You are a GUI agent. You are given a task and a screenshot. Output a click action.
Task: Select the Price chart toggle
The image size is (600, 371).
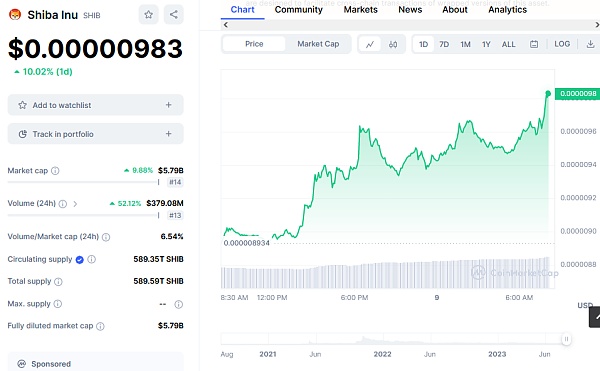(254, 44)
